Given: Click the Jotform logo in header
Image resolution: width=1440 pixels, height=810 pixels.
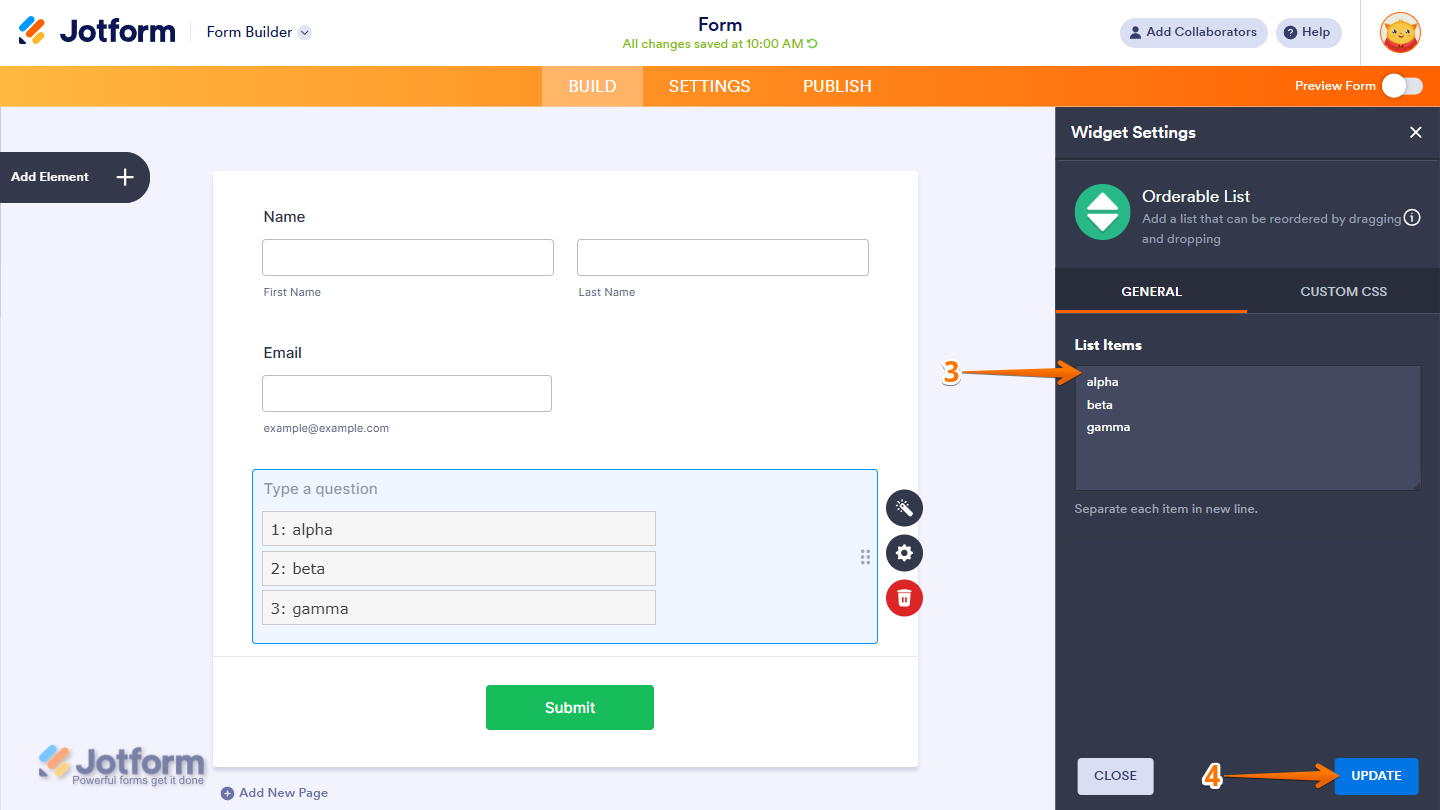Looking at the screenshot, I should [97, 31].
